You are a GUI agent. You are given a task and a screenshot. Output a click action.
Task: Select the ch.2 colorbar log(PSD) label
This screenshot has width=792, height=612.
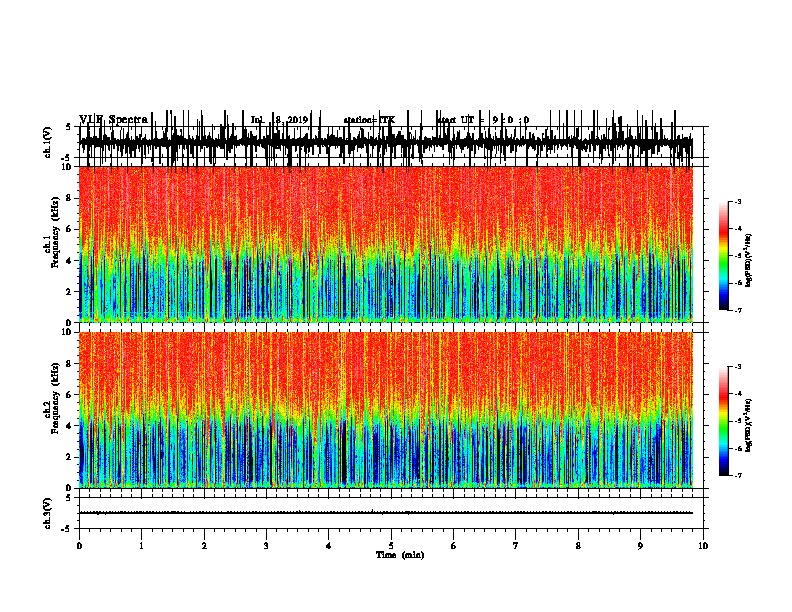[x=748, y=425]
